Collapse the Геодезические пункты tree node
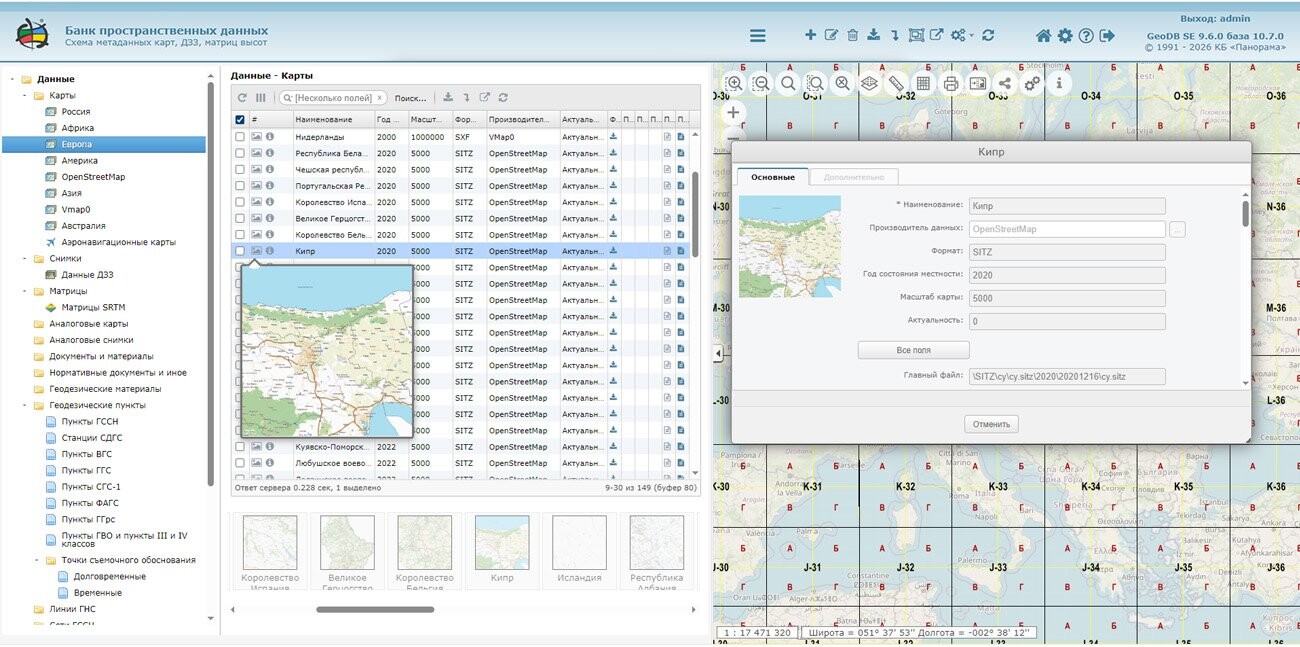The width and height of the screenshot is (1300, 647). coord(26,405)
